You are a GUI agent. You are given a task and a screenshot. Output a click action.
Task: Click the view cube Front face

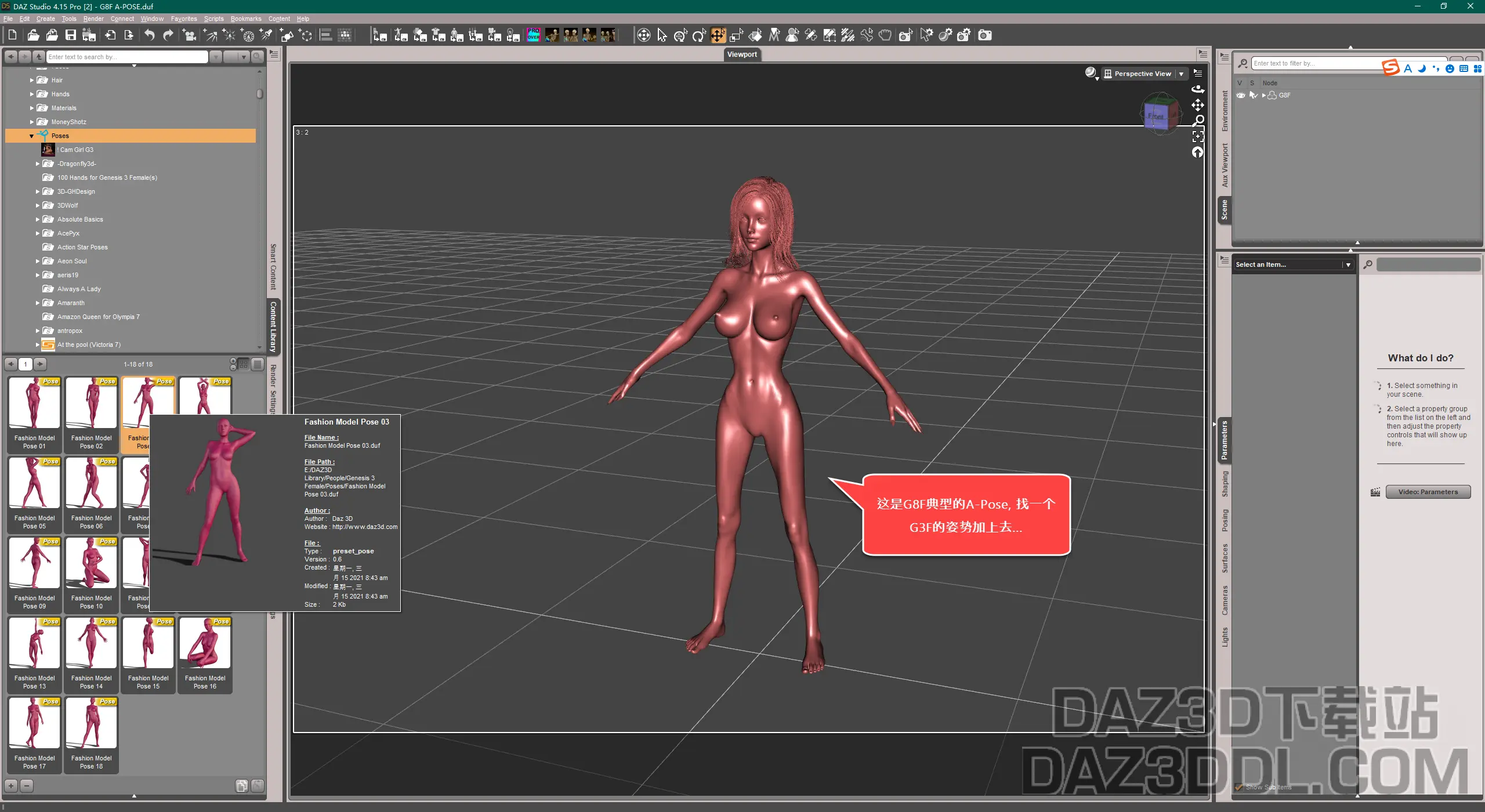pos(1156,117)
